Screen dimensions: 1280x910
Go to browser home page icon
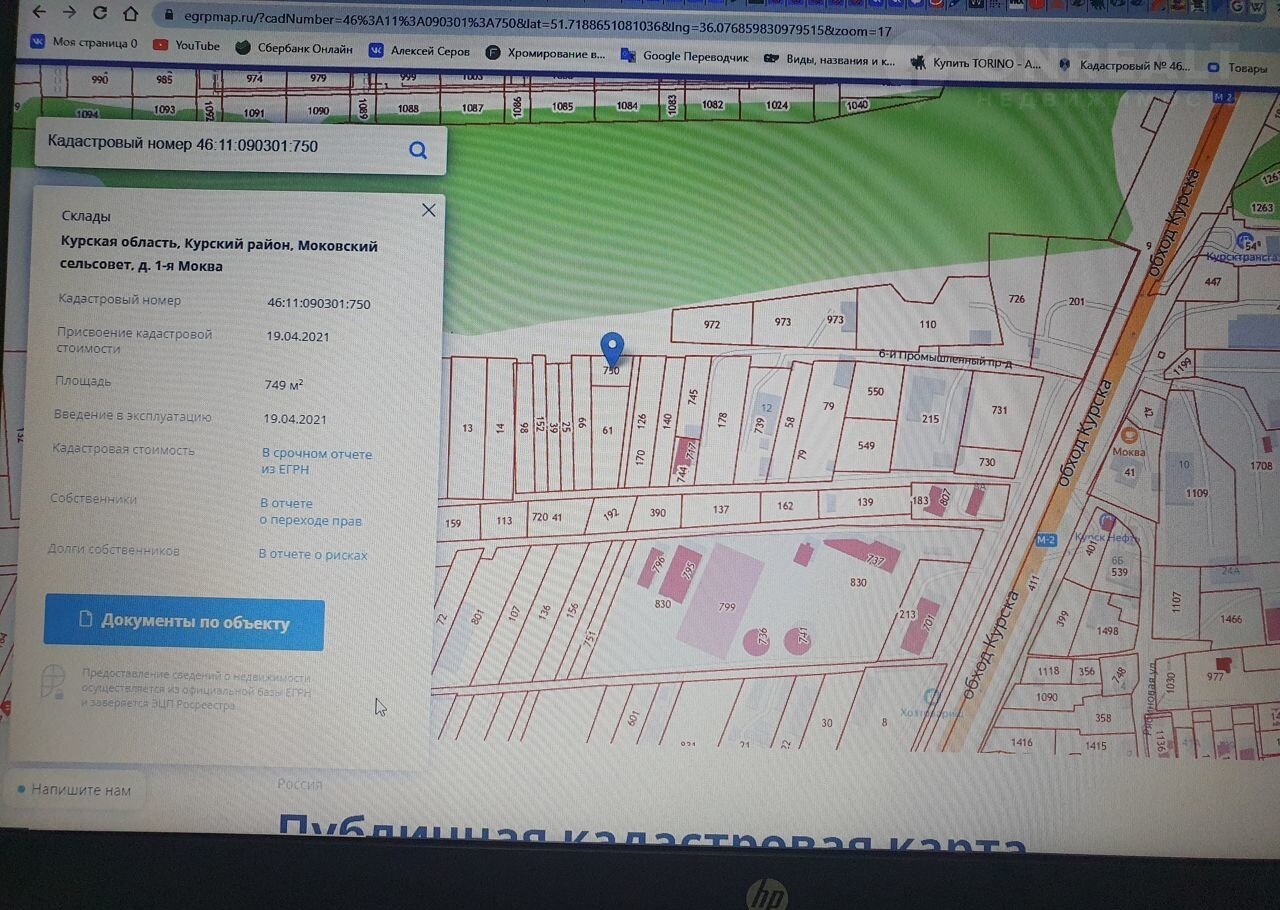(x=130, y=14)
